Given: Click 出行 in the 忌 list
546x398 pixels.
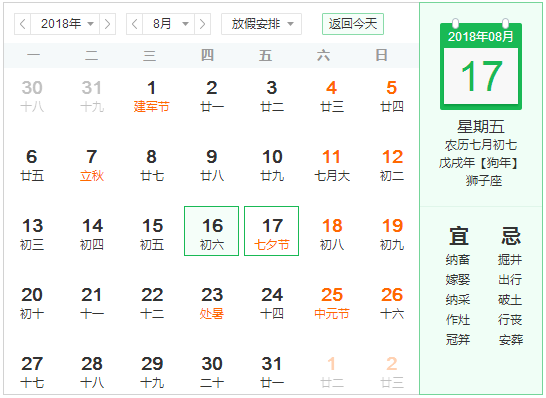Looking at the screenshot, I should tap(510, 280).
